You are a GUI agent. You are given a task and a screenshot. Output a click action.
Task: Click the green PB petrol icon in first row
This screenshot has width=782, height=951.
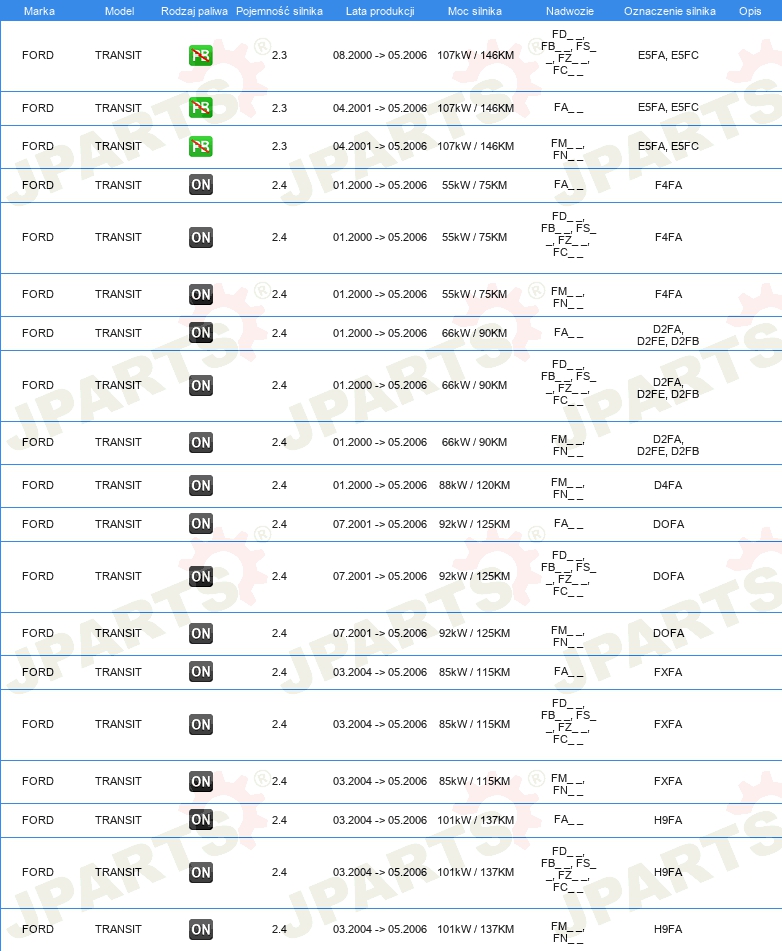tap(201, 55)
